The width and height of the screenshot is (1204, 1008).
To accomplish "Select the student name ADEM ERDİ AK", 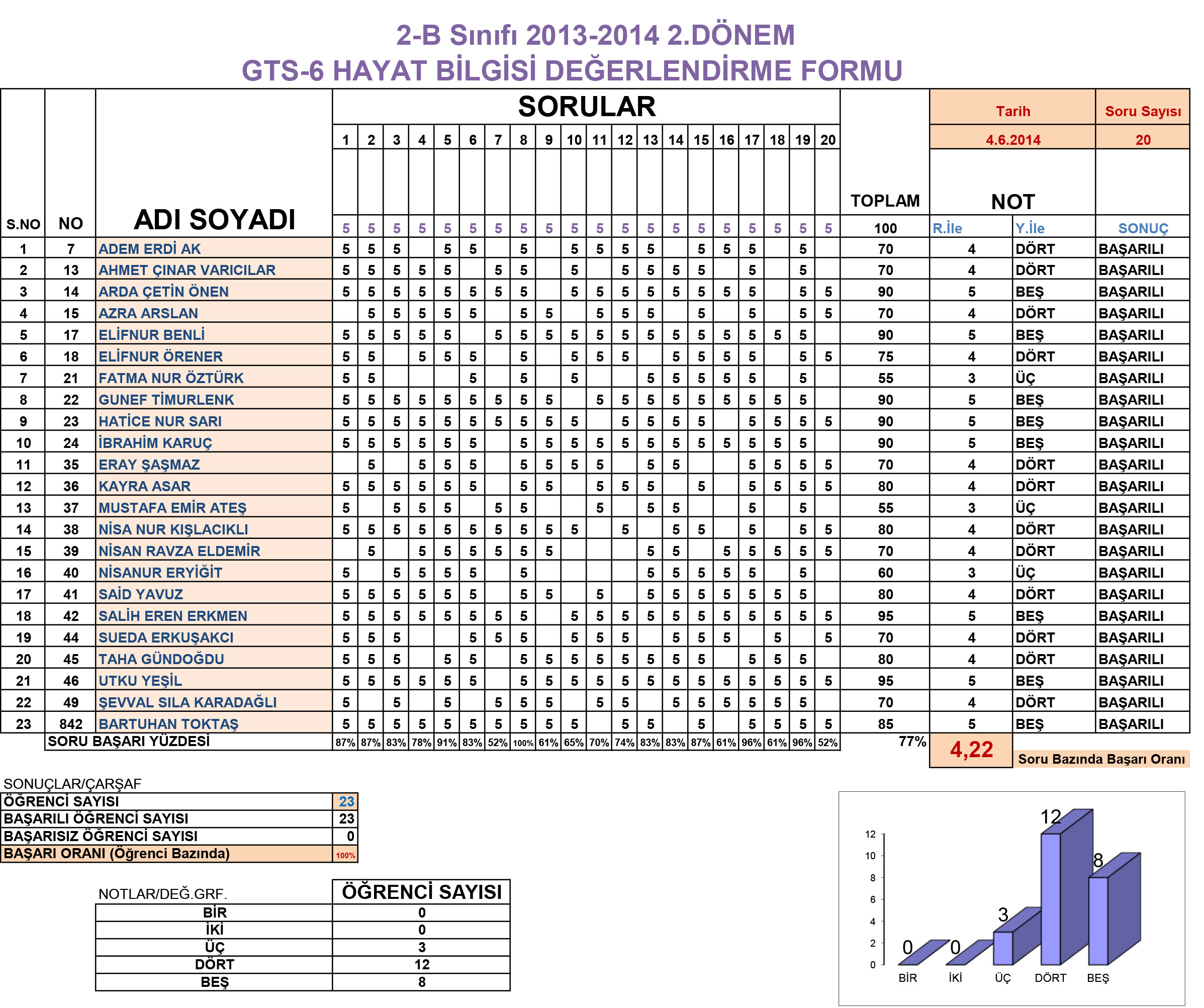I will (x=213, y=249).
